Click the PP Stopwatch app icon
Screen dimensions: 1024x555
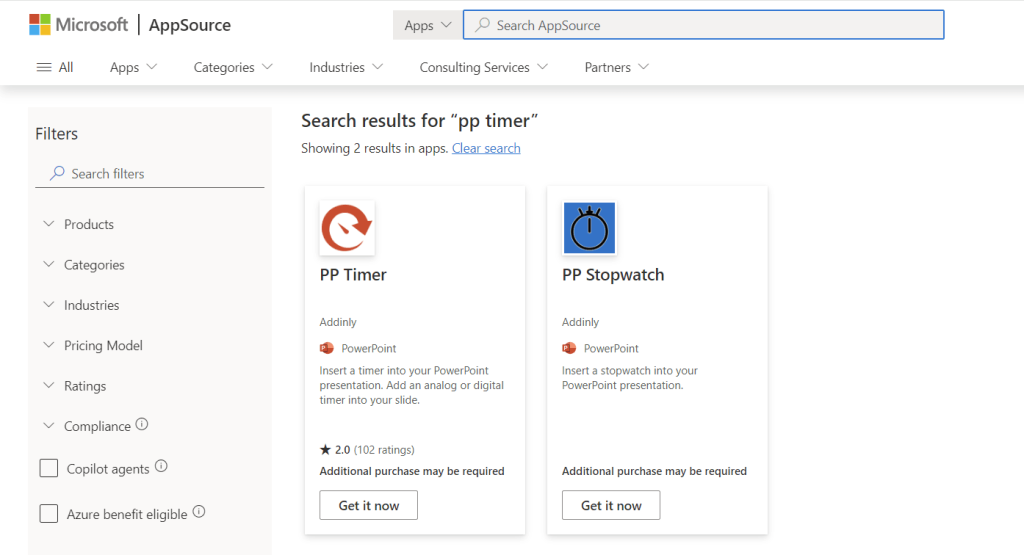[589, 228]
